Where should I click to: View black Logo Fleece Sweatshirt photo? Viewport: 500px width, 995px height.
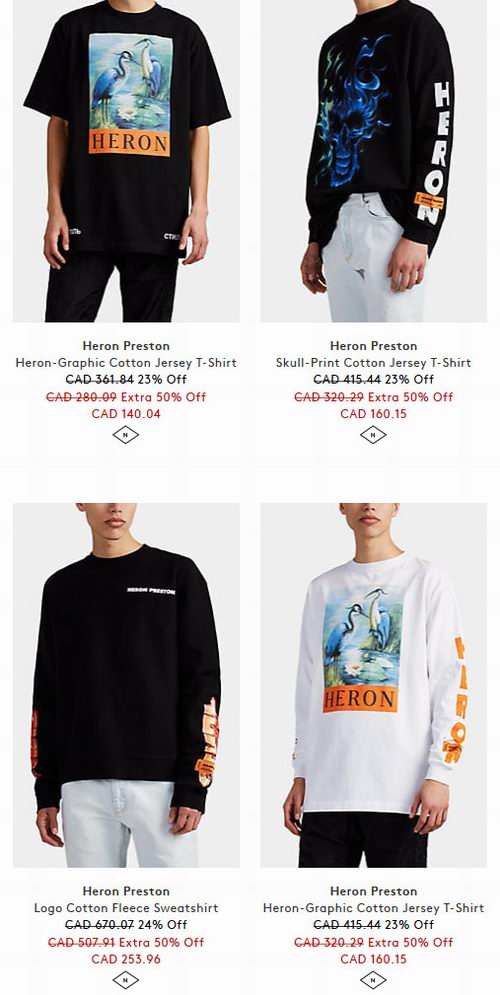(126, 685)
